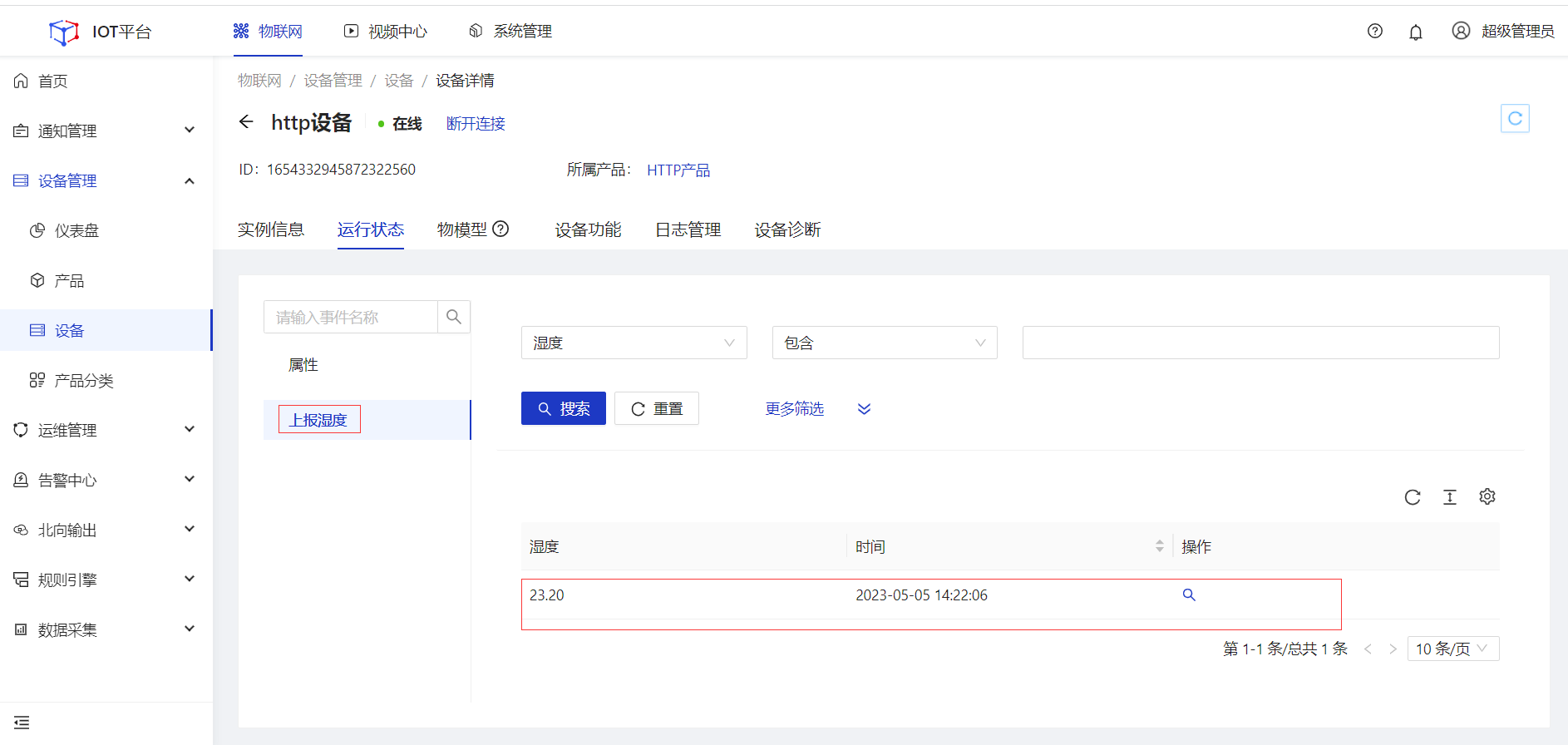Open the 10 条/页 page size dropdown
The width and height of the screenshot is (1568, 745).
[x=1453, y=649]
